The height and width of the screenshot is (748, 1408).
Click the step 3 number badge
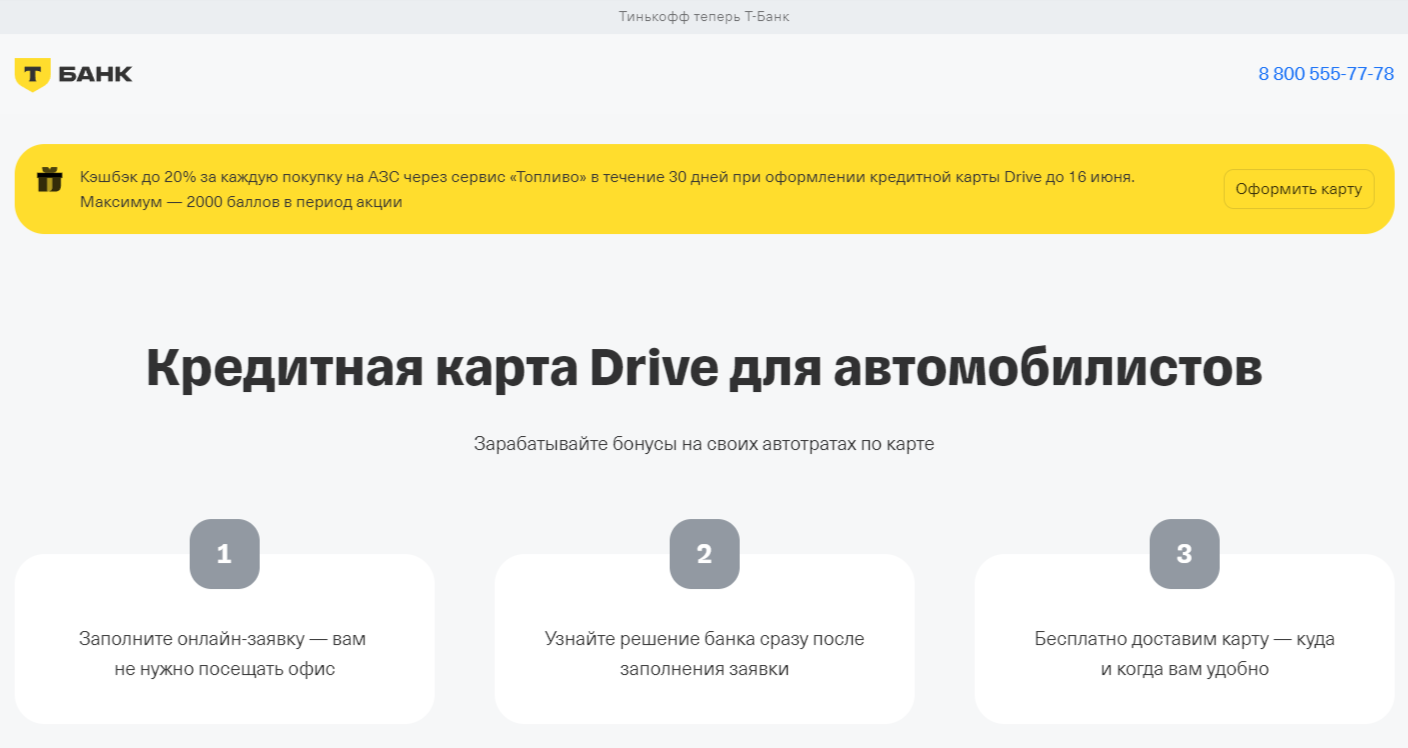(1184, 554)
